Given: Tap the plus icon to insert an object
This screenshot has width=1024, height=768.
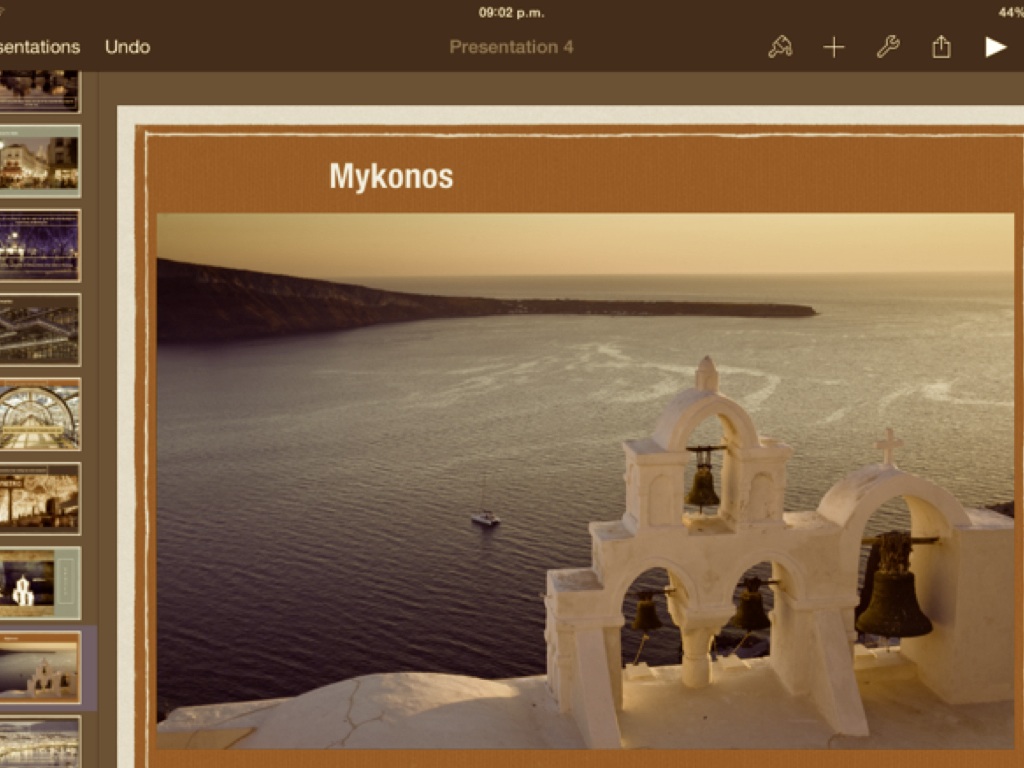Looking at the screenshot, I should (834, 47).
